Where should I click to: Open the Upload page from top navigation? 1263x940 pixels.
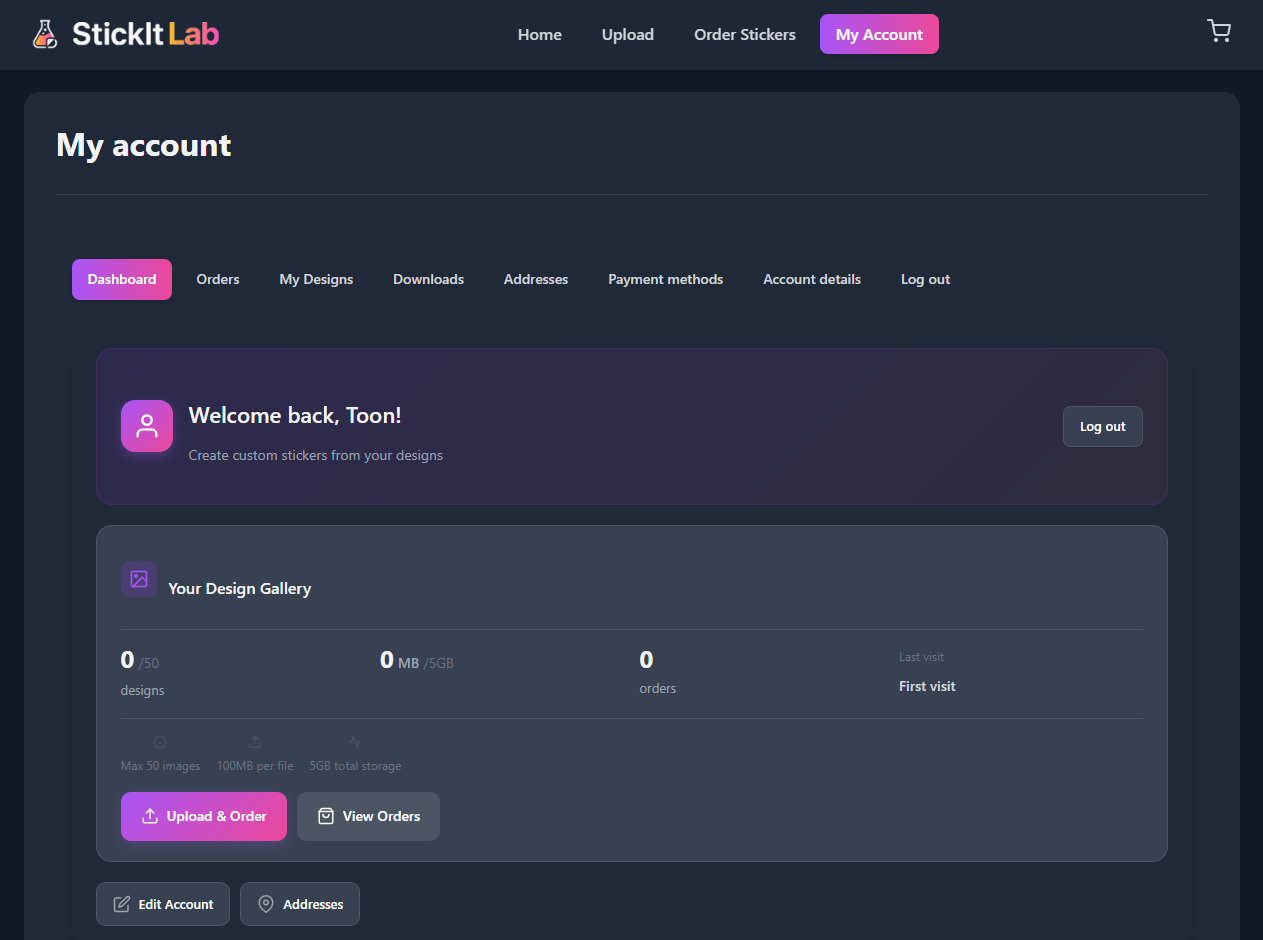(628, 34)
